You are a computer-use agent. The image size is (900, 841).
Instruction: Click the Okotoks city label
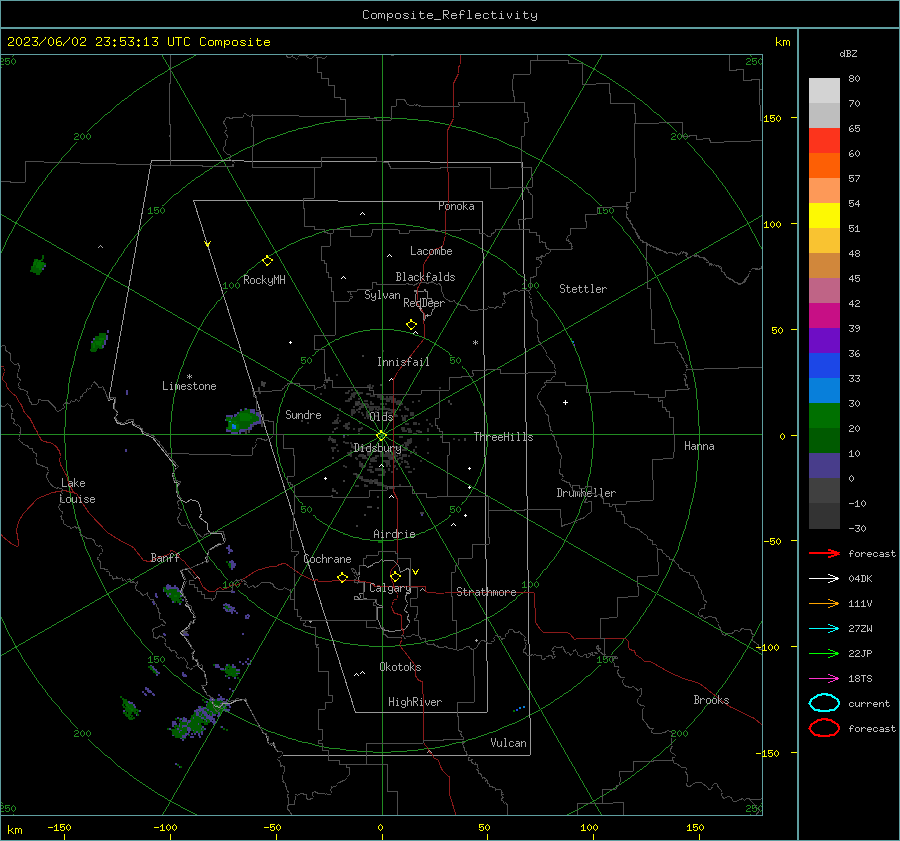(400, 667)
